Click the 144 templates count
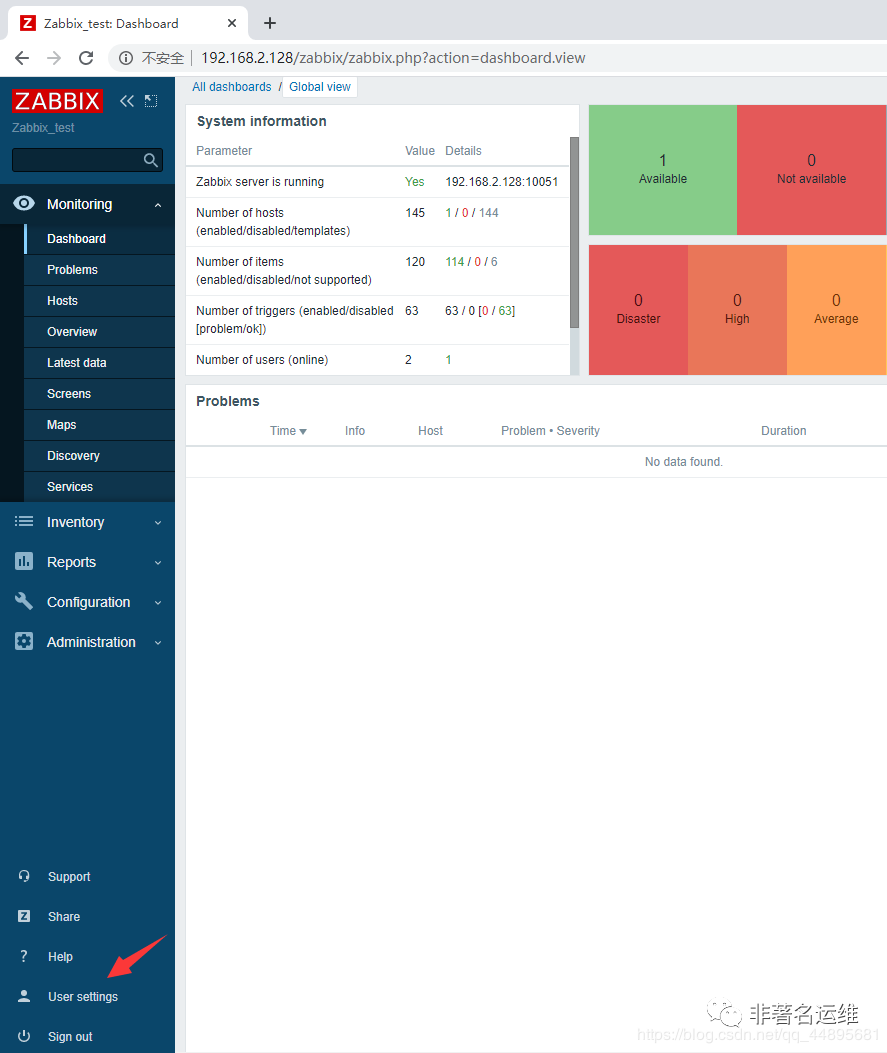 coord(489,213)
